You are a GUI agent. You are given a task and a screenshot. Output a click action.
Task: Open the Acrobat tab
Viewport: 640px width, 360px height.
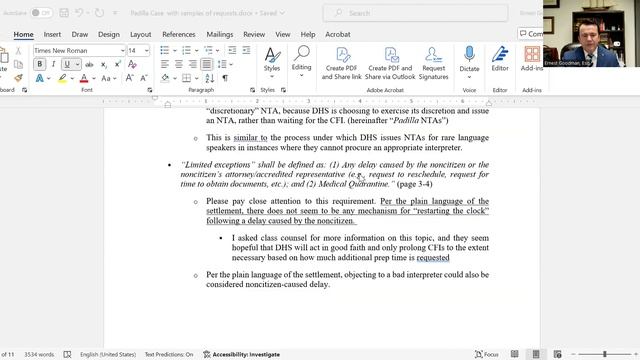click(338, 35)
